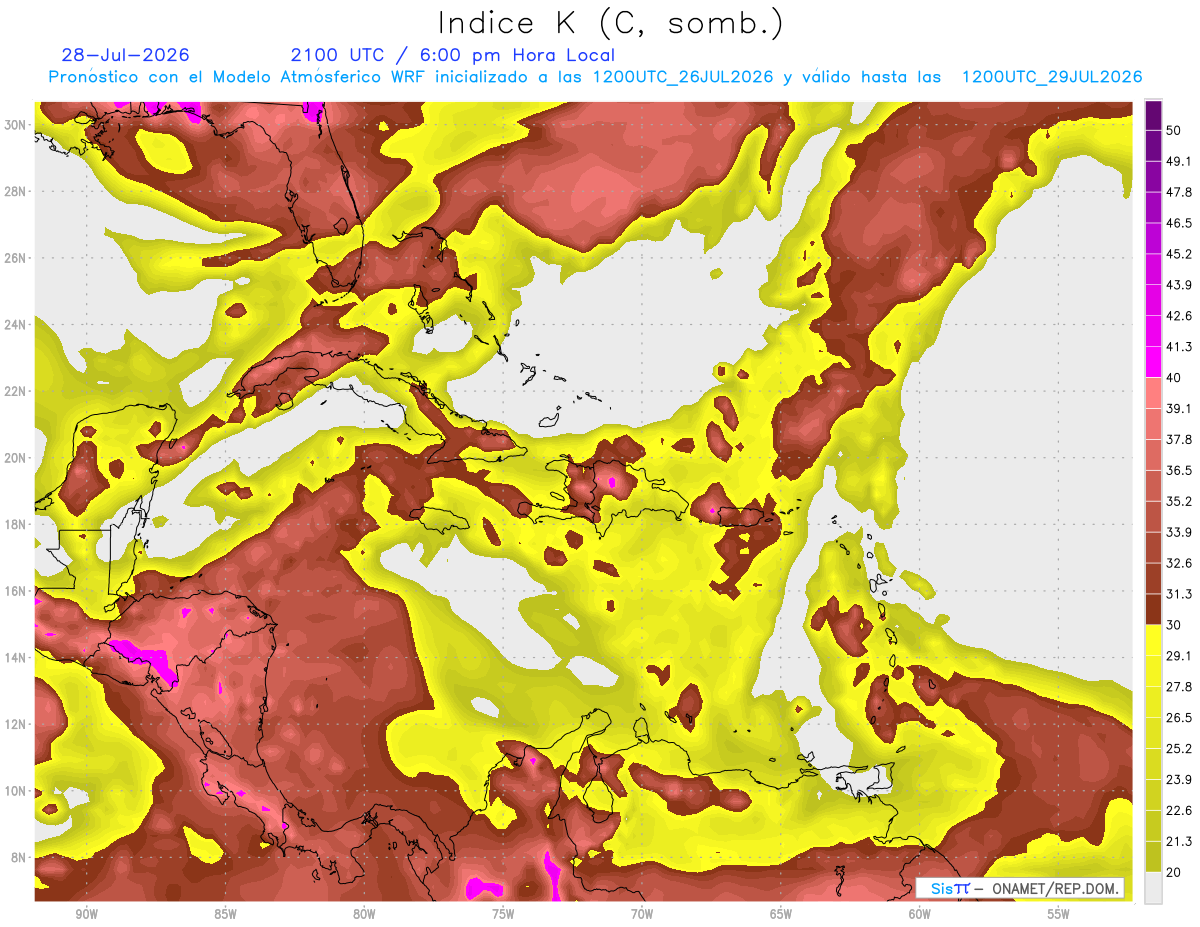Pick the light gray swatch below 20

1153,888
